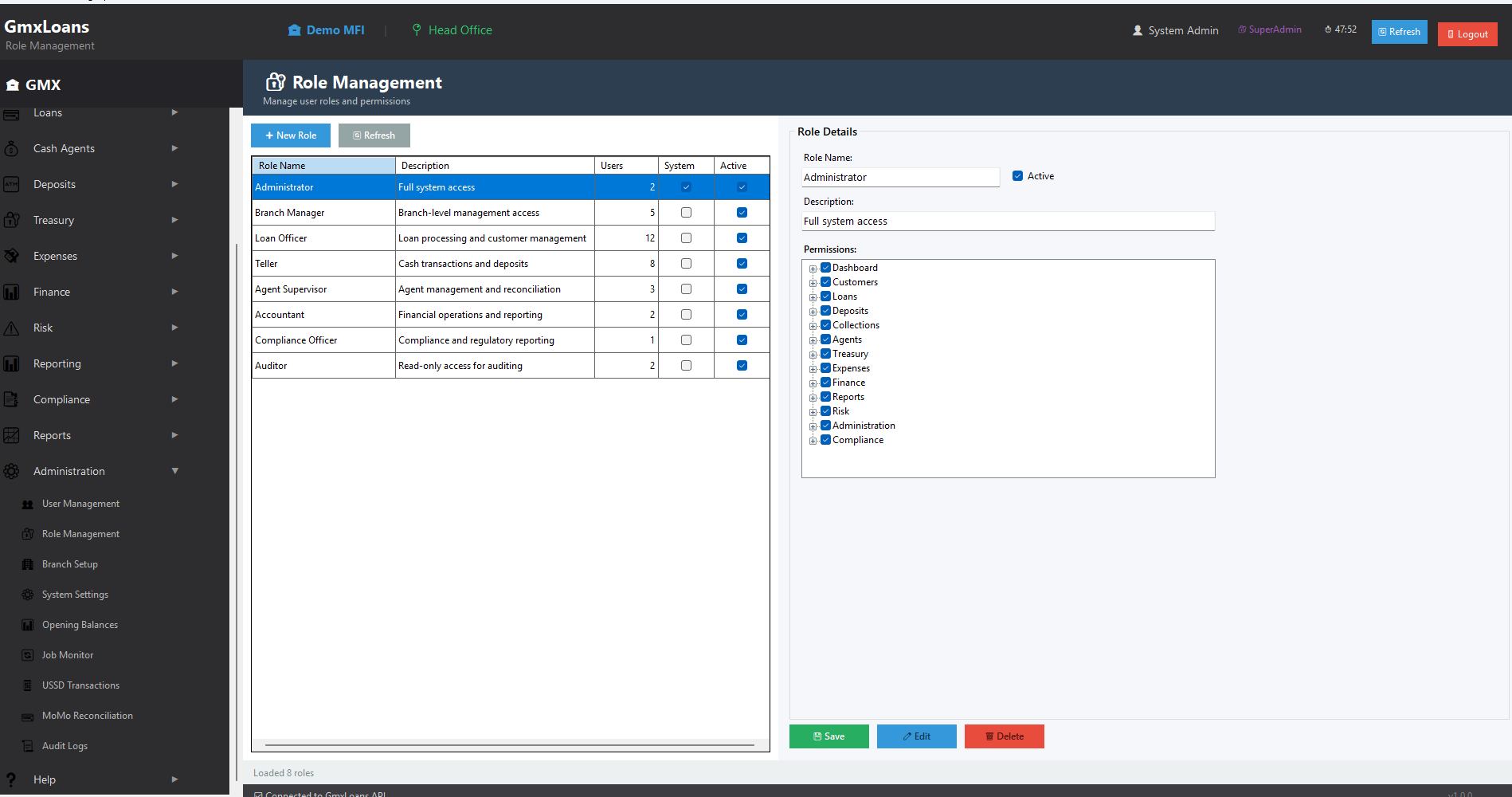Click the User Management people icon

pyautogui.click(x=28, y=504)
